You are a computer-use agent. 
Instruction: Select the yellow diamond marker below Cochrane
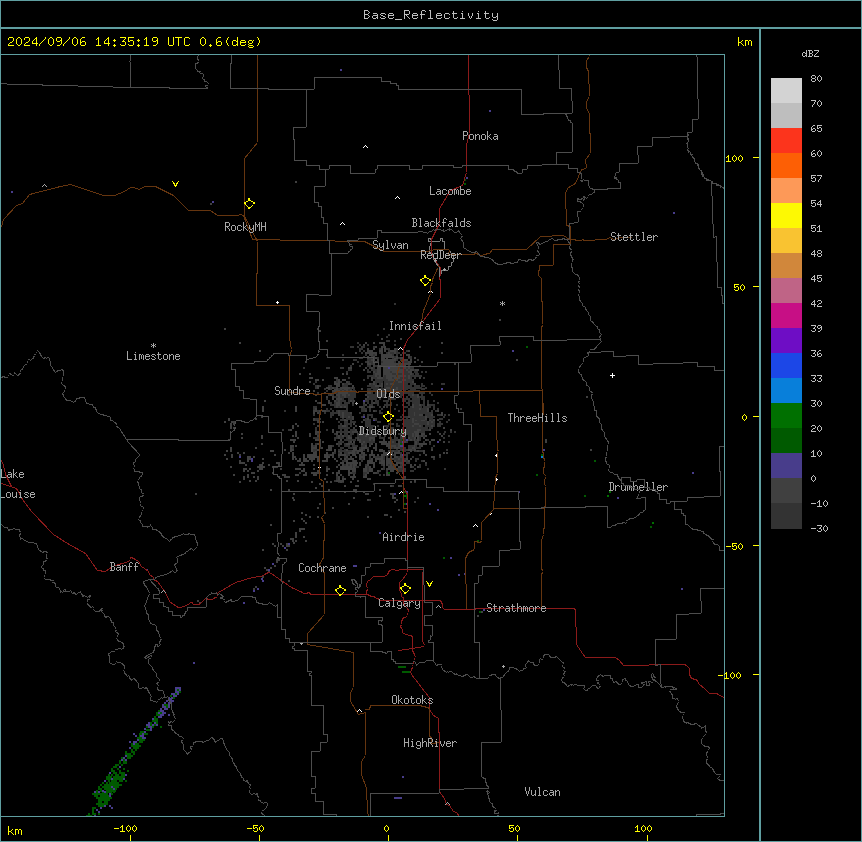click(340, 590)
